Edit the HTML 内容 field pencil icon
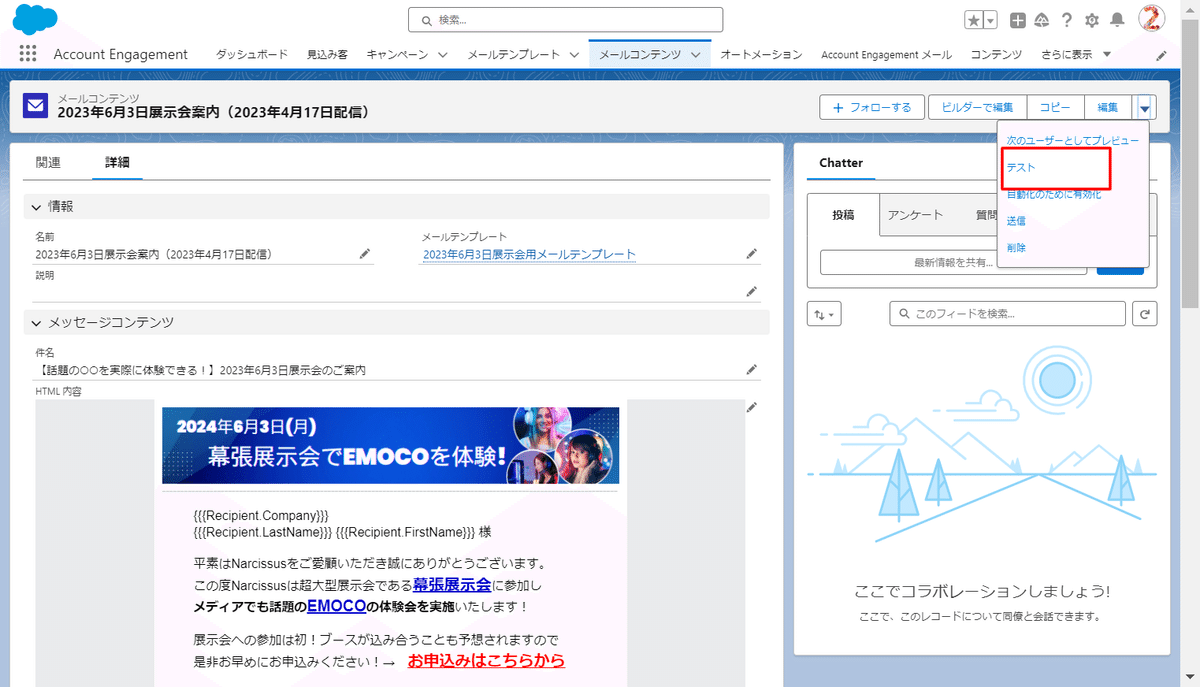 (x=751, y=407)
